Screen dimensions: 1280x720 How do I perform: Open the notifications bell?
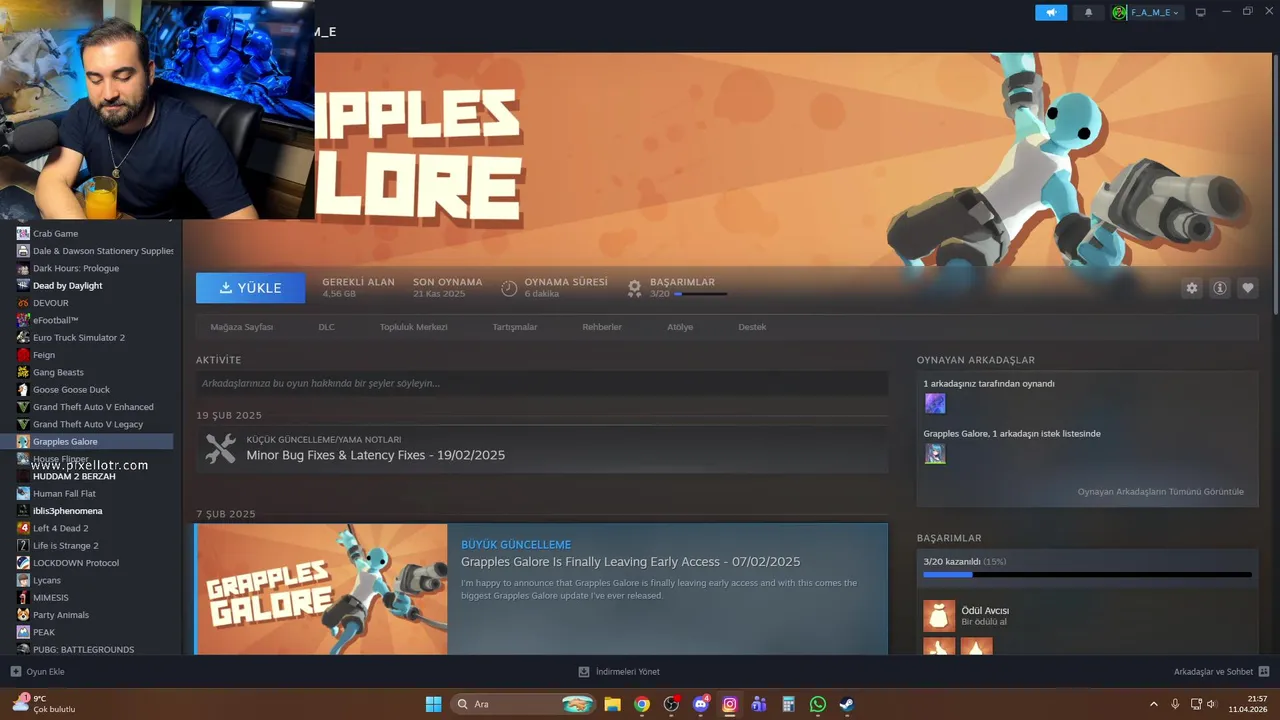point(1088,12)
